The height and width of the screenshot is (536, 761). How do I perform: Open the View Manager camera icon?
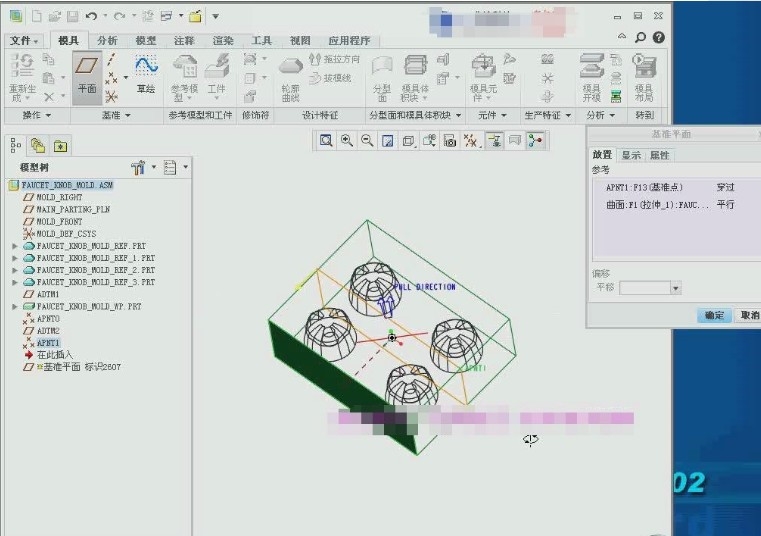click(x=450, y=141)
